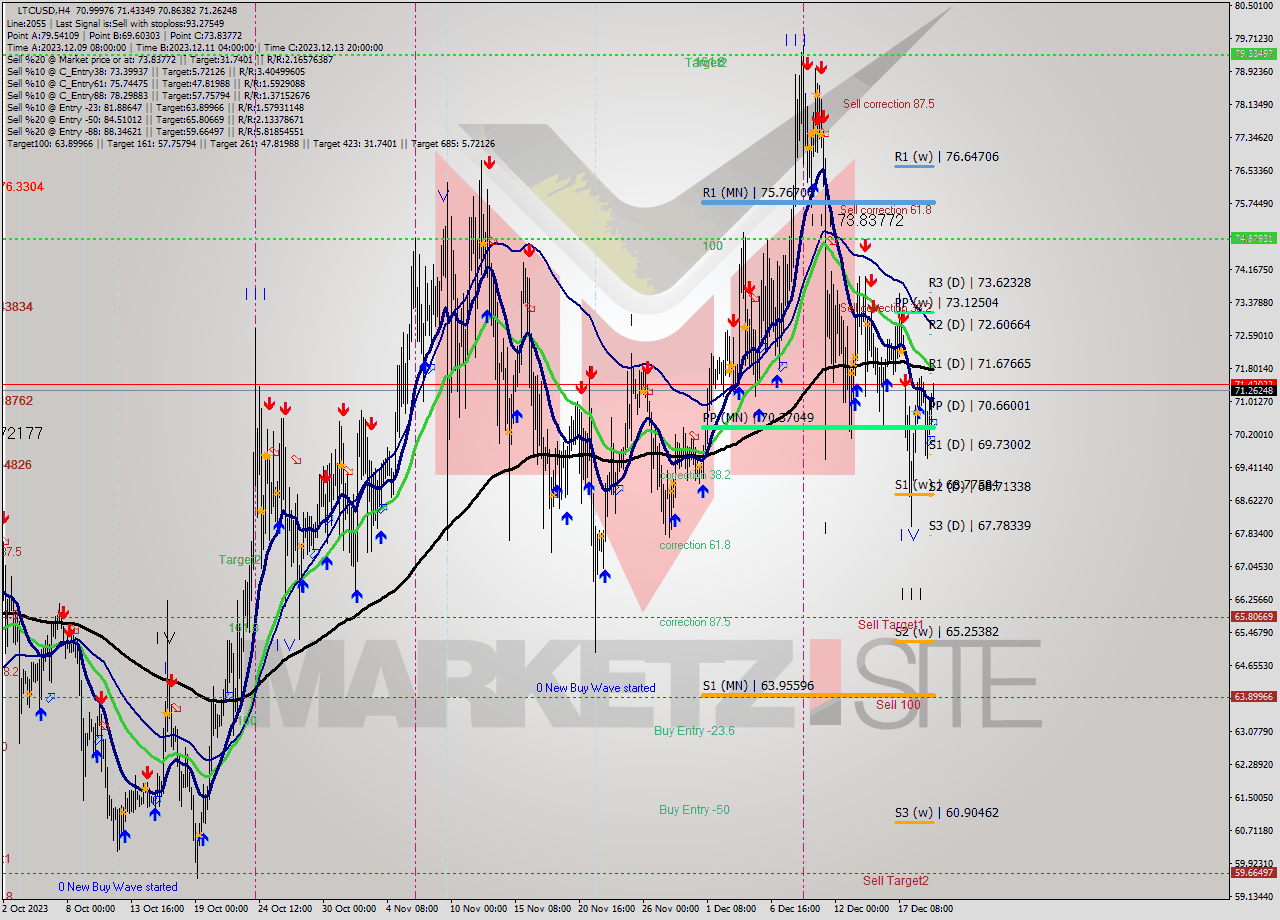Select the Sell 100 label

898,705
